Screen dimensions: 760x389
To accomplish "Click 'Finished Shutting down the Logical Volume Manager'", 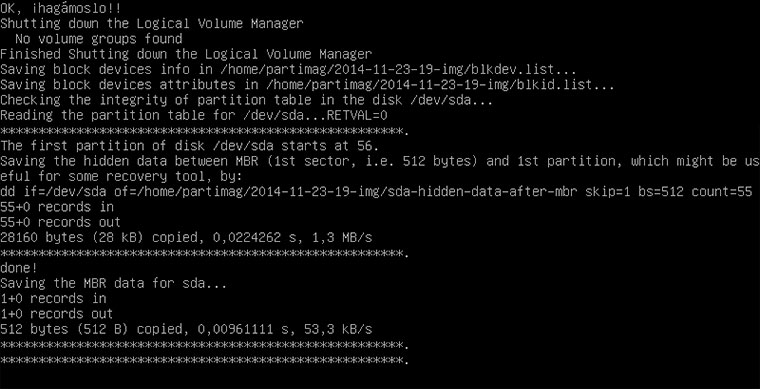I will coord(186,54).
